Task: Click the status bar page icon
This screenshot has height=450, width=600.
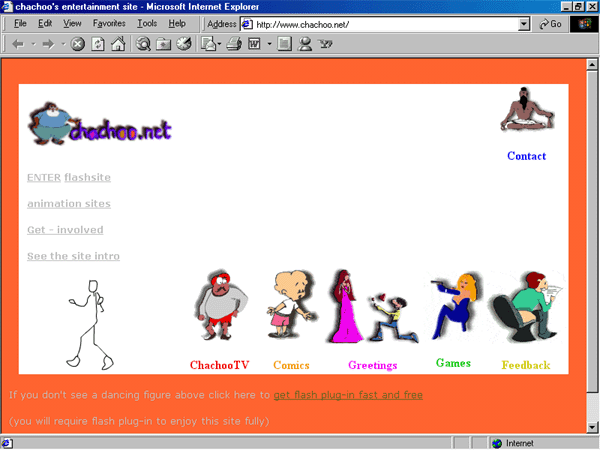Action: [7, 443]
